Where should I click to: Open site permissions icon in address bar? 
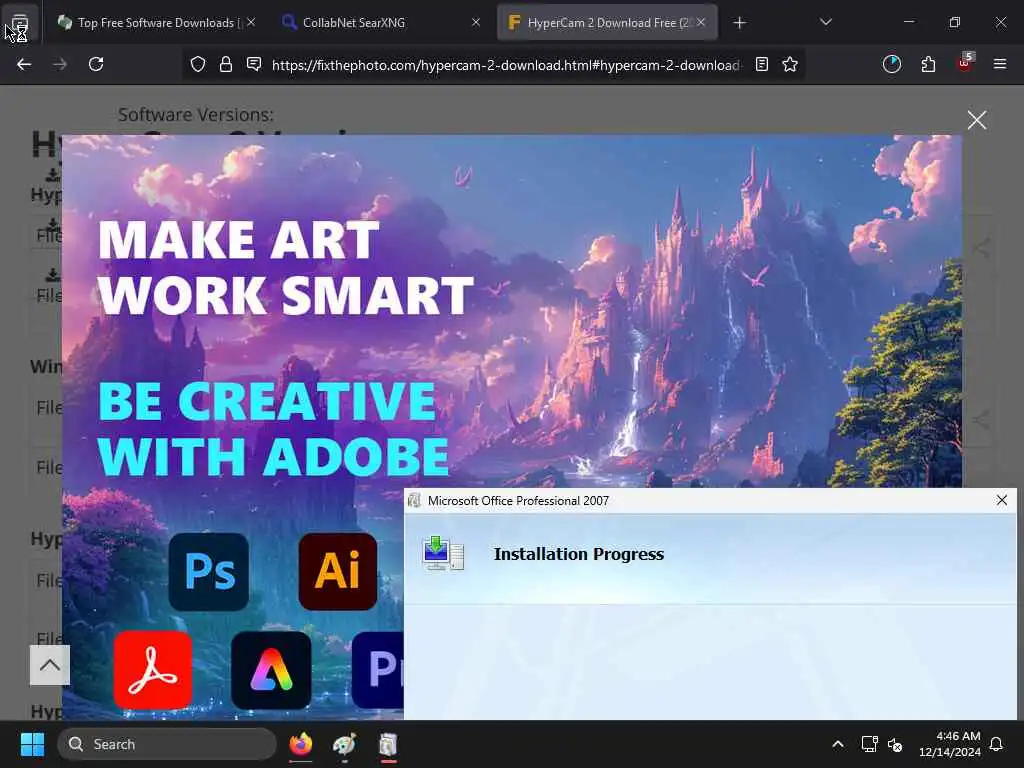click(x=254, y=64)
